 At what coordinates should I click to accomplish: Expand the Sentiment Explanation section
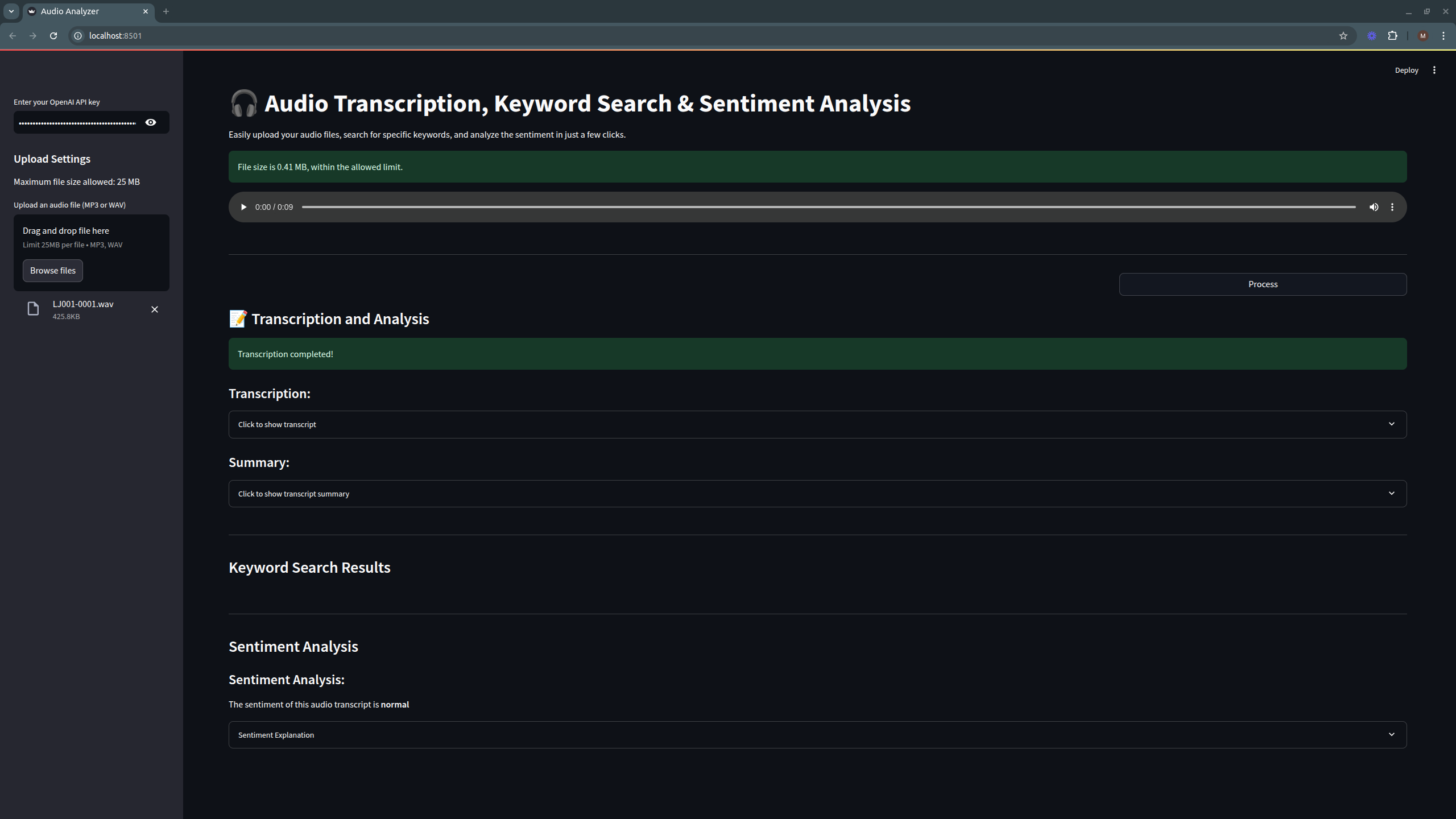(817, 735)
